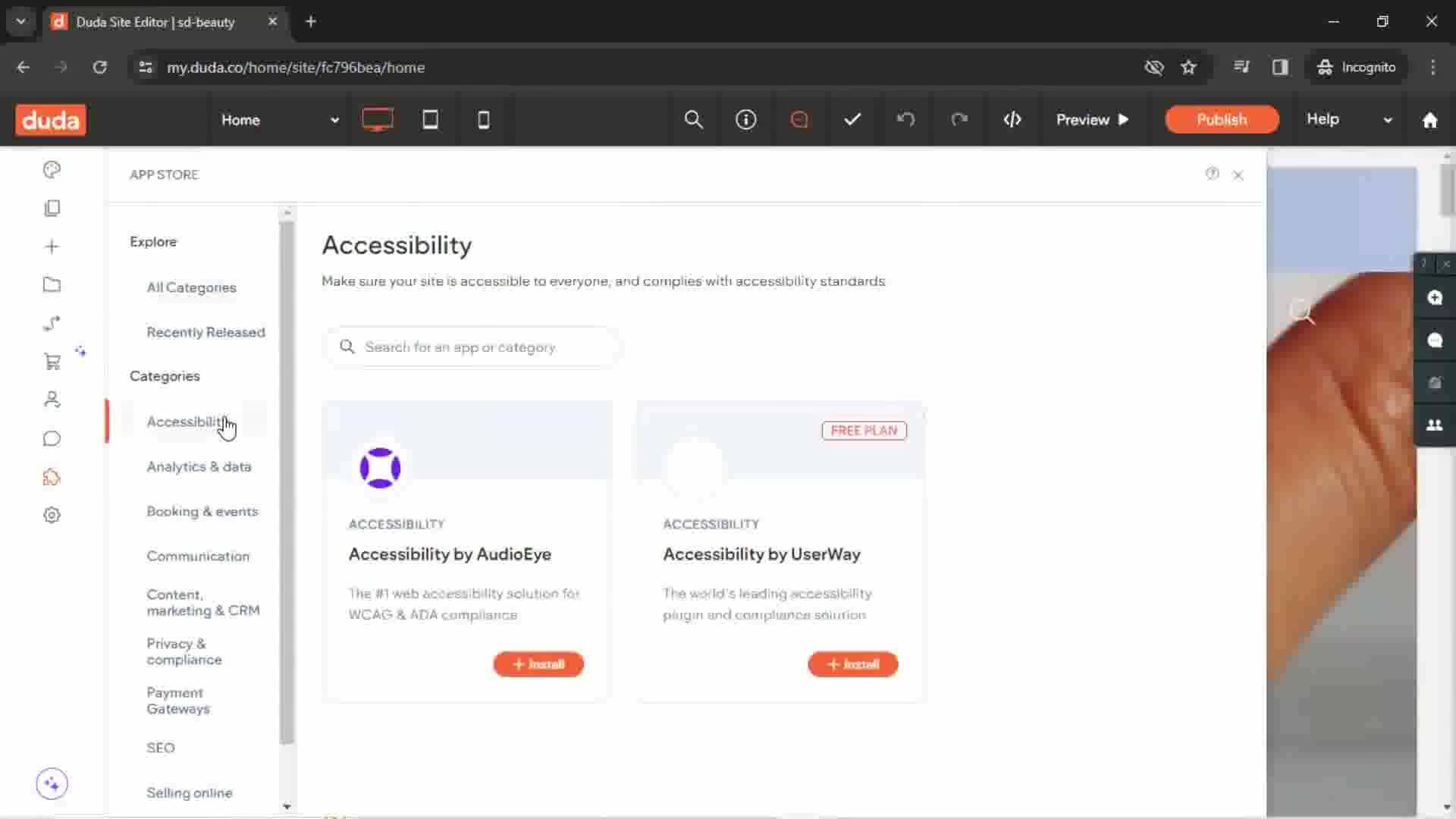
Task: Open the site Settings gear icon
Action: (52, 515)
